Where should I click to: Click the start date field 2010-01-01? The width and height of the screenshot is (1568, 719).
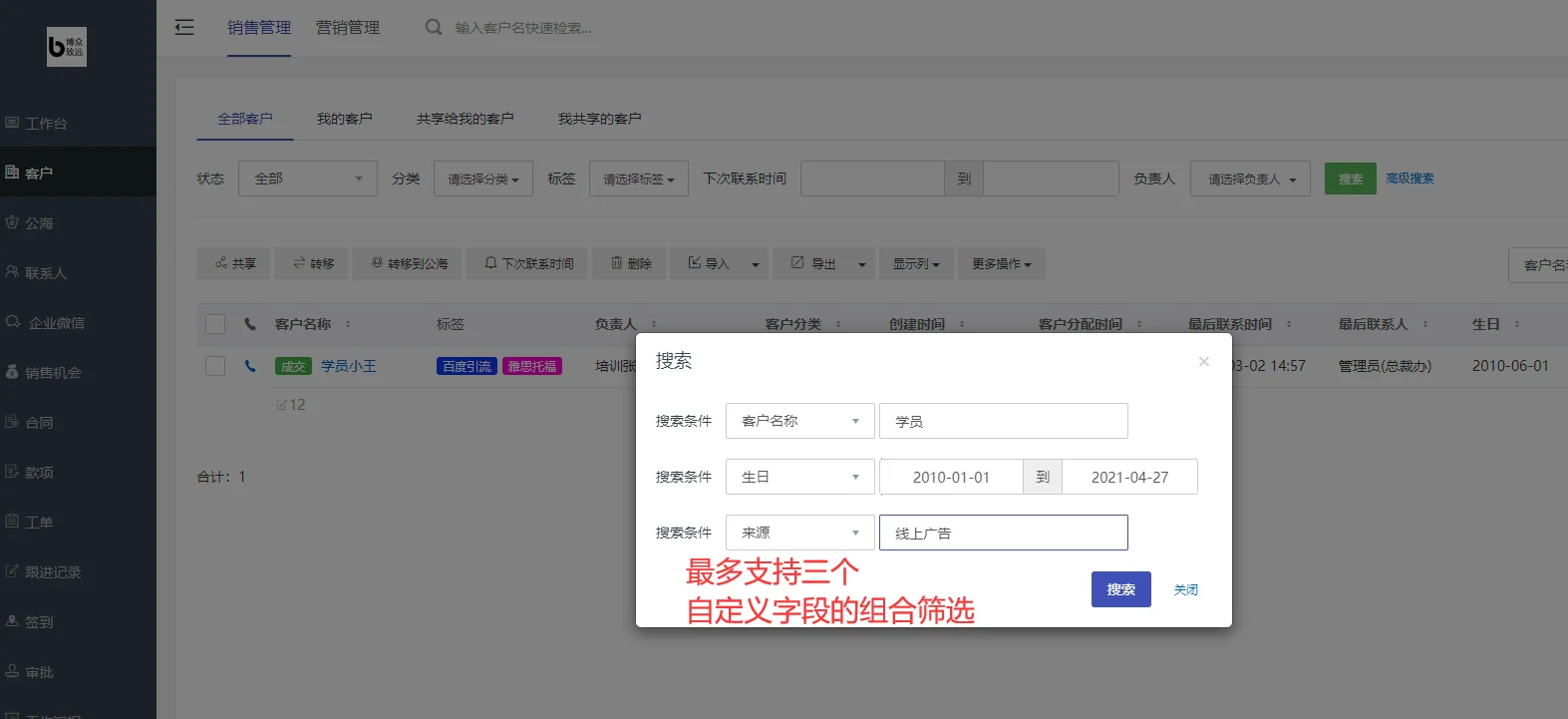pos(952,477)
